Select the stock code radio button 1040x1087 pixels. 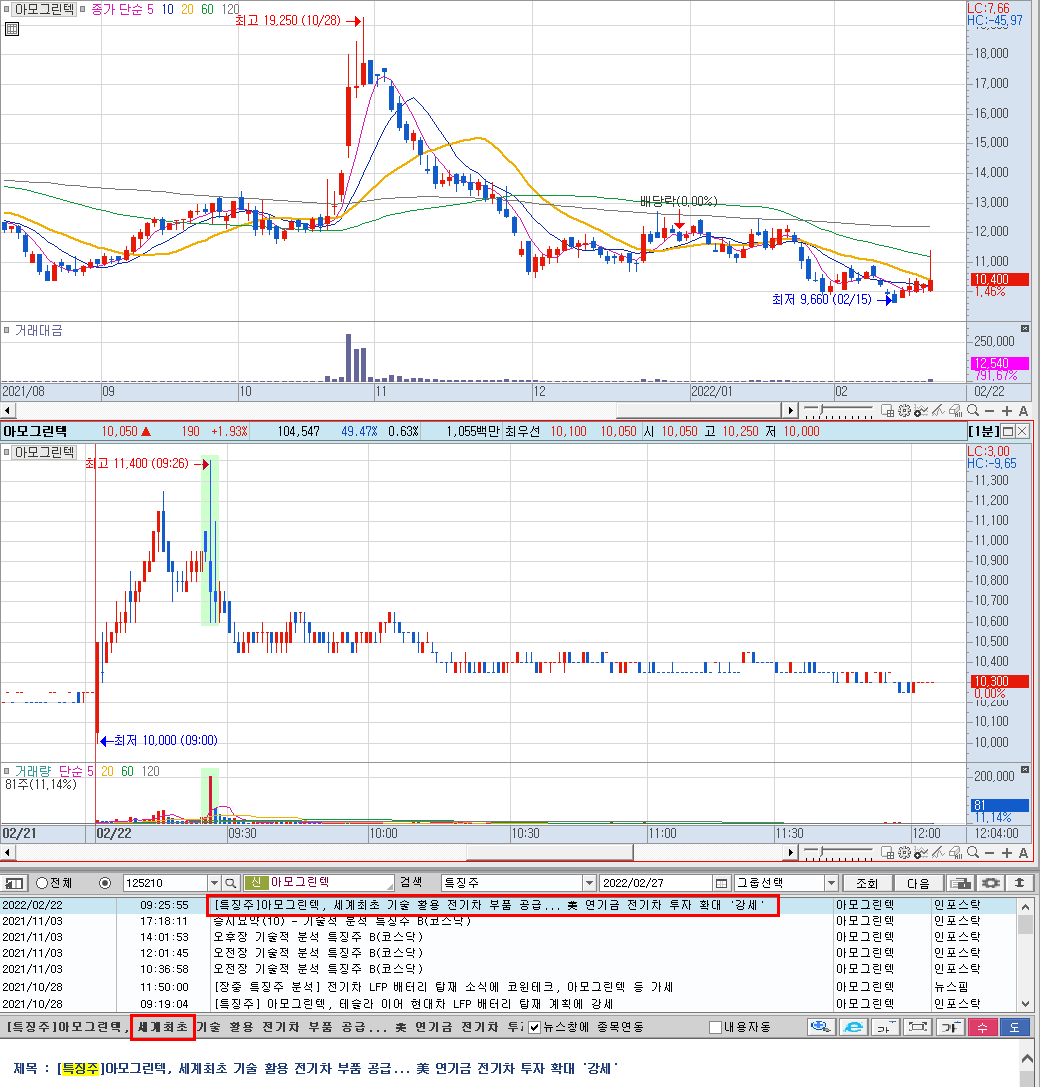[105, 882]
